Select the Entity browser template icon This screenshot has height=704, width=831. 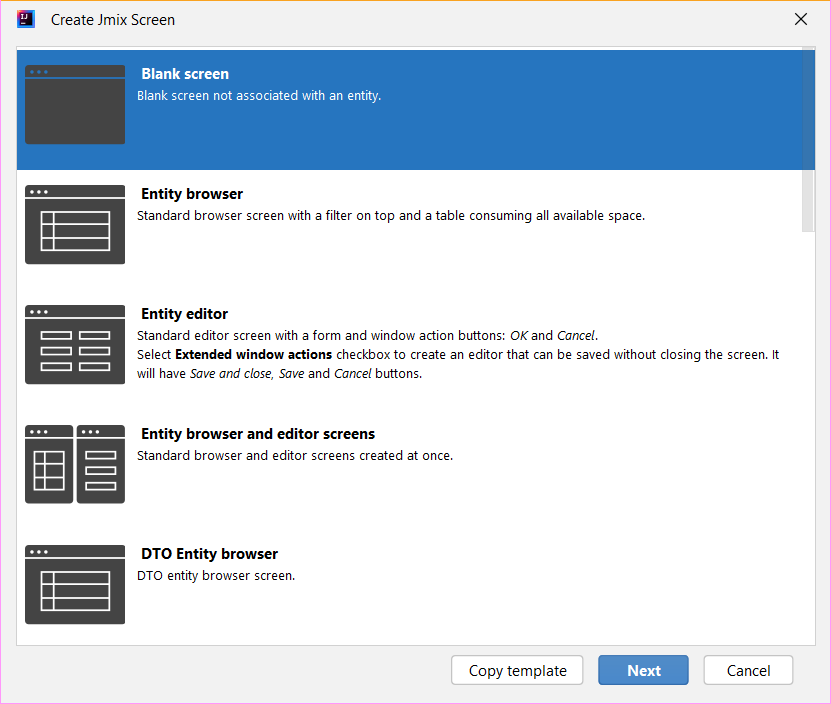point(75,224)
